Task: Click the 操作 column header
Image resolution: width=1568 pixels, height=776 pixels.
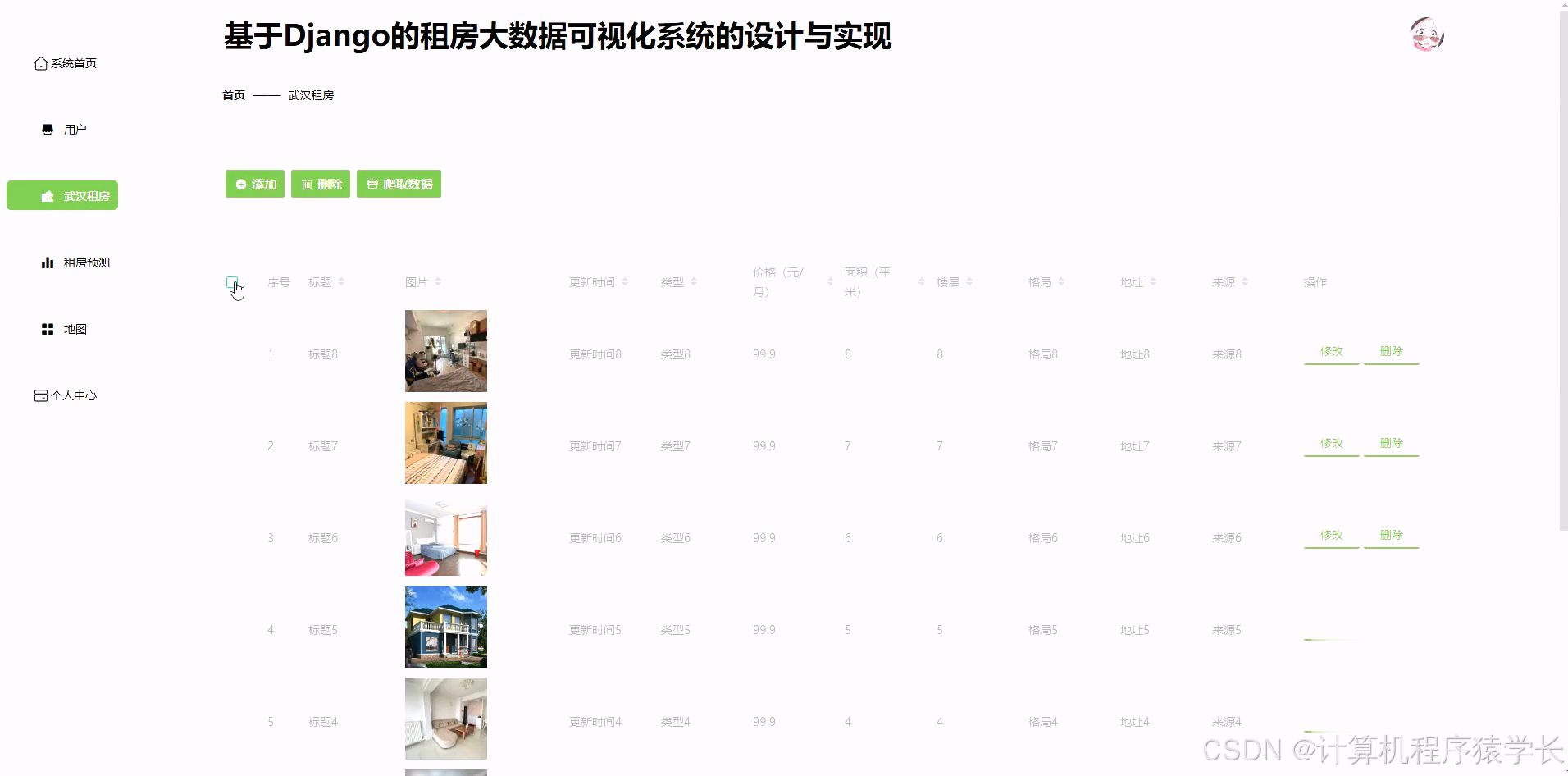Action: point(1315,281)
